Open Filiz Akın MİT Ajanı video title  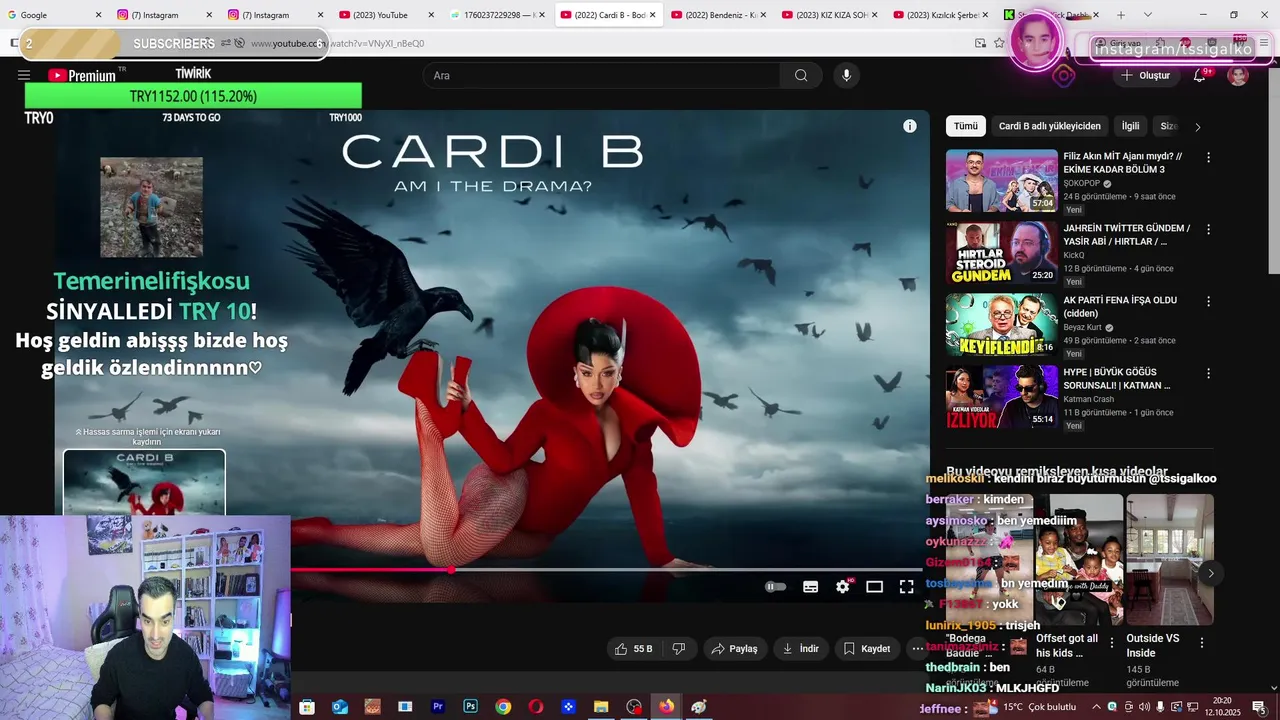pos(1123,163)
